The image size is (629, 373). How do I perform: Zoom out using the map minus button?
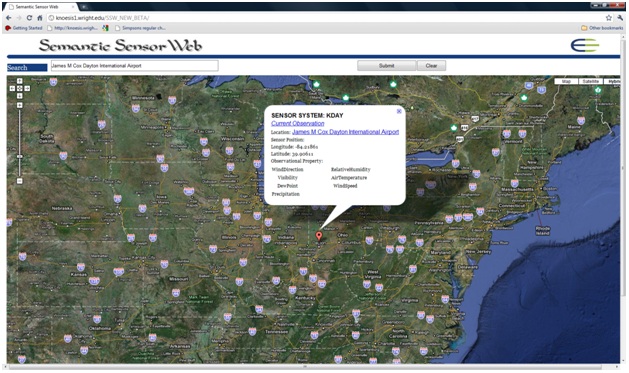[20, 181]
